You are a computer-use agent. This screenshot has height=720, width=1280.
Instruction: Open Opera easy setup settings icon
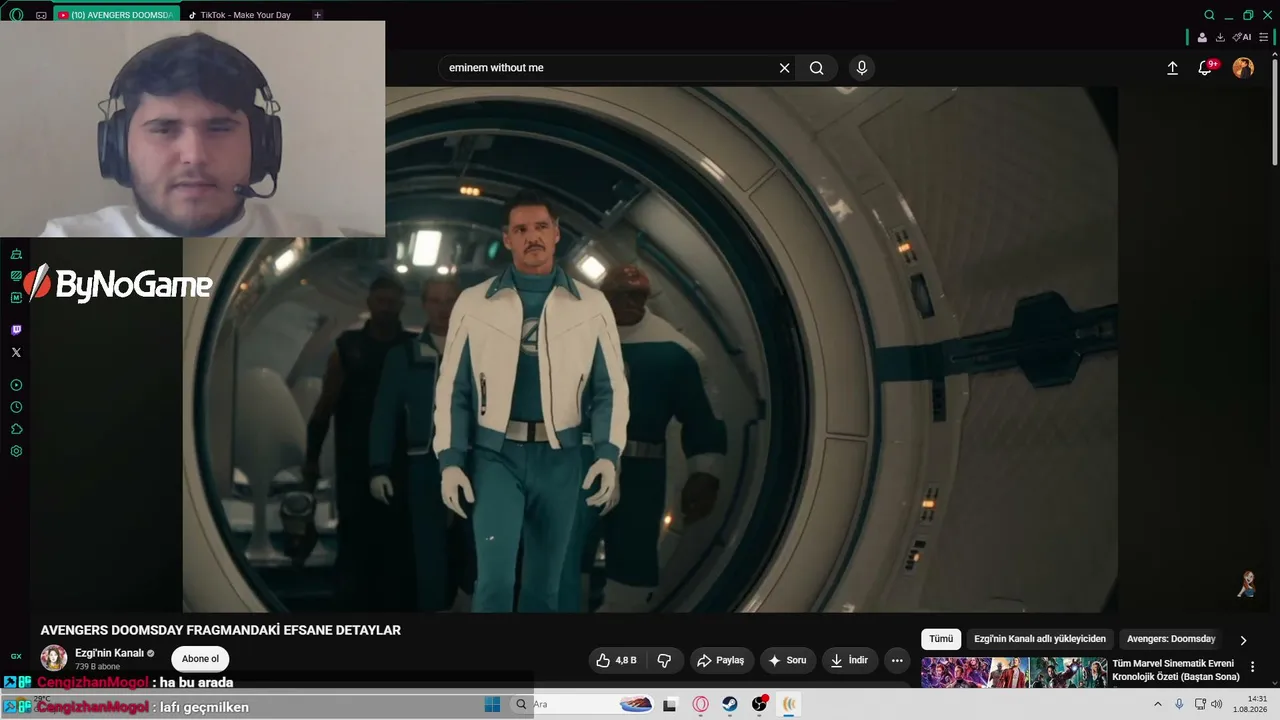click(1264, 37)
